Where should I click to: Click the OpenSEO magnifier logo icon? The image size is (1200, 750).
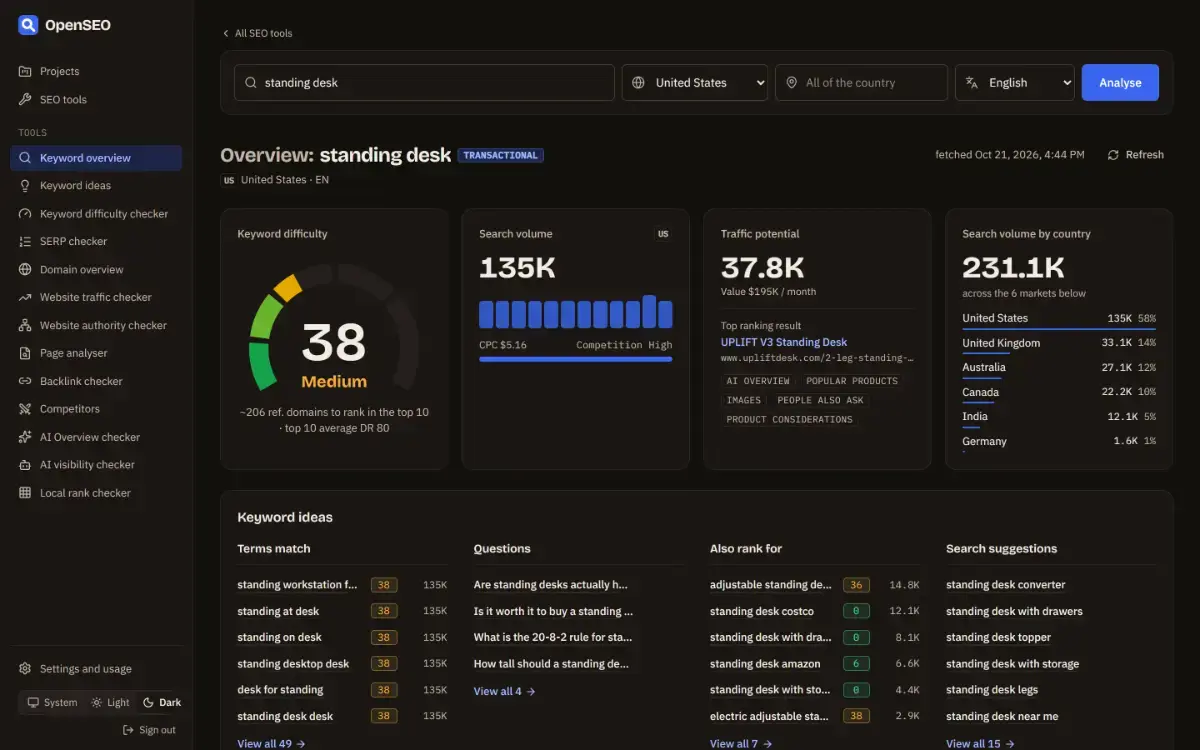pyautogui.click(x=28, y=25)
